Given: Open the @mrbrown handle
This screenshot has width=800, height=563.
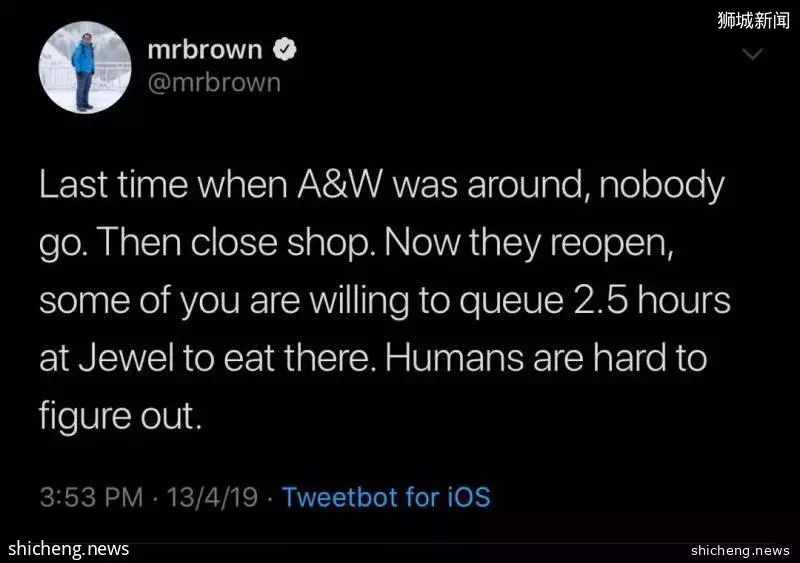Looking at the screenshot, I should pyautogui.click(x=214, y=83).
